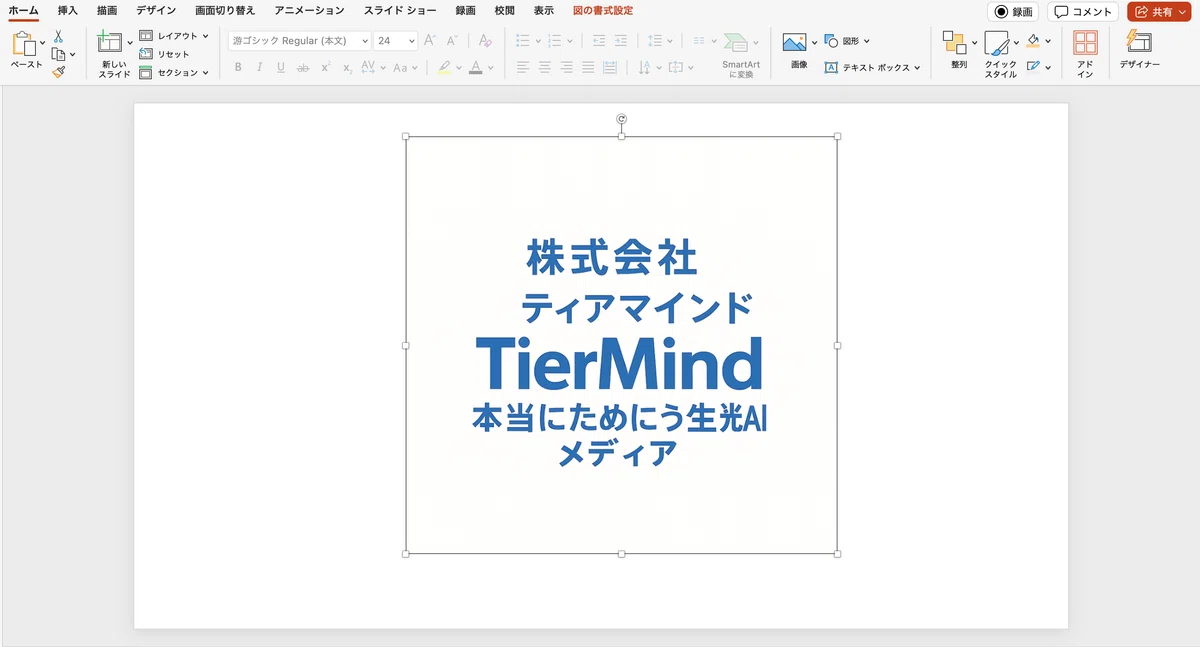
Task: Click the font color swatch button
Action: pos(476,68)
